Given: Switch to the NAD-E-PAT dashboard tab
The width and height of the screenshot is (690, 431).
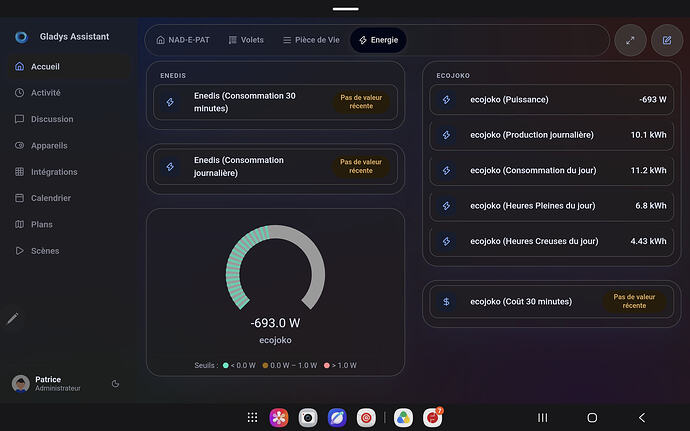Looking at the screenshot, I should coord(183,40).
